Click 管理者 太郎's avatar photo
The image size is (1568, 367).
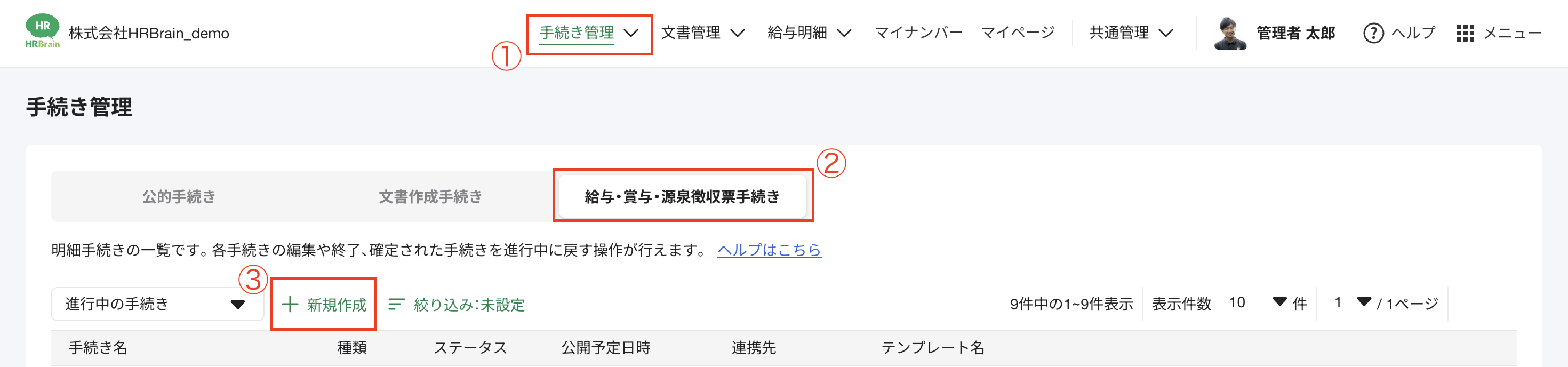(x=1231, y=33)
